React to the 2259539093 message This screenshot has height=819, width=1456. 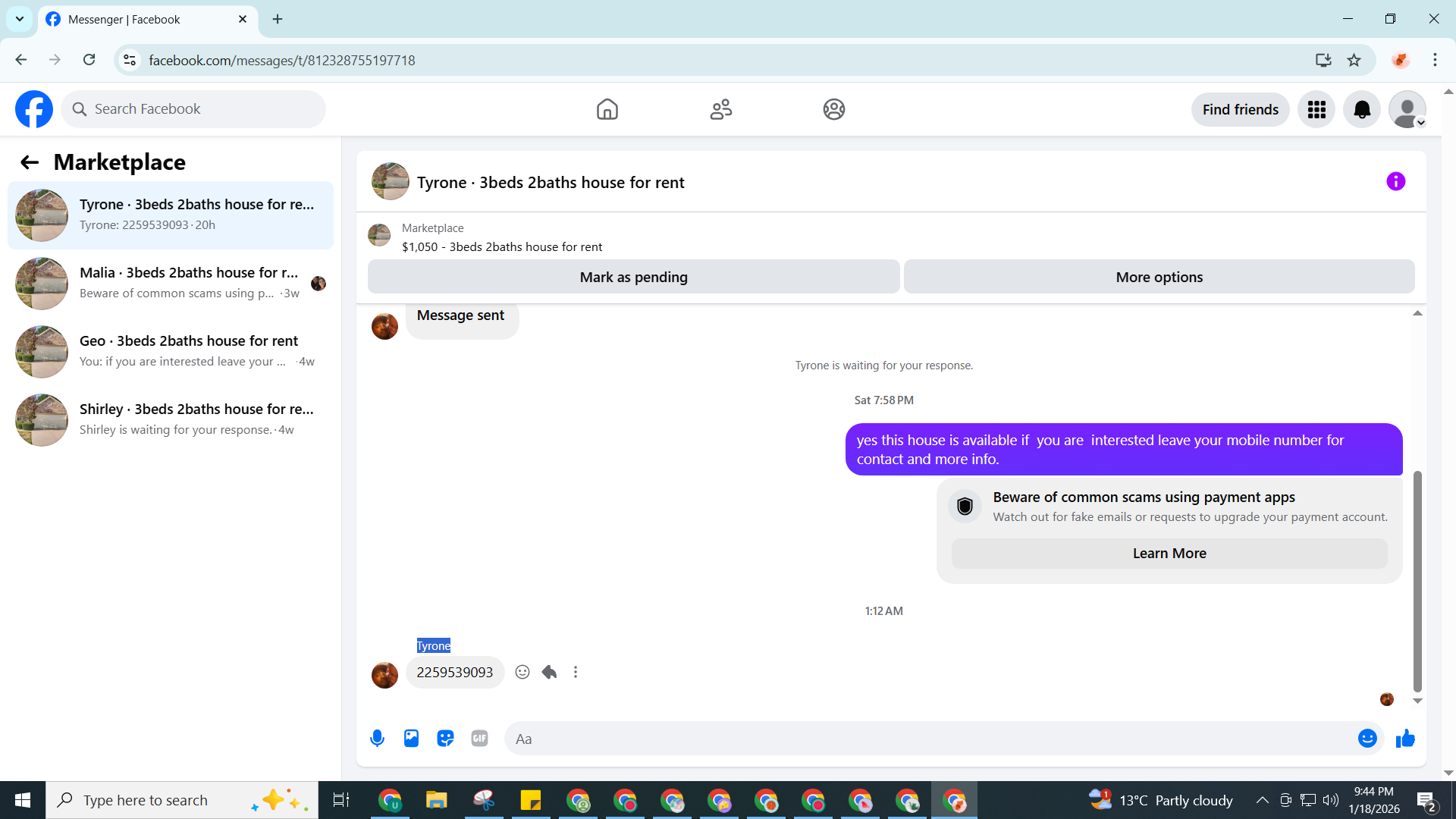click(522, 673)
